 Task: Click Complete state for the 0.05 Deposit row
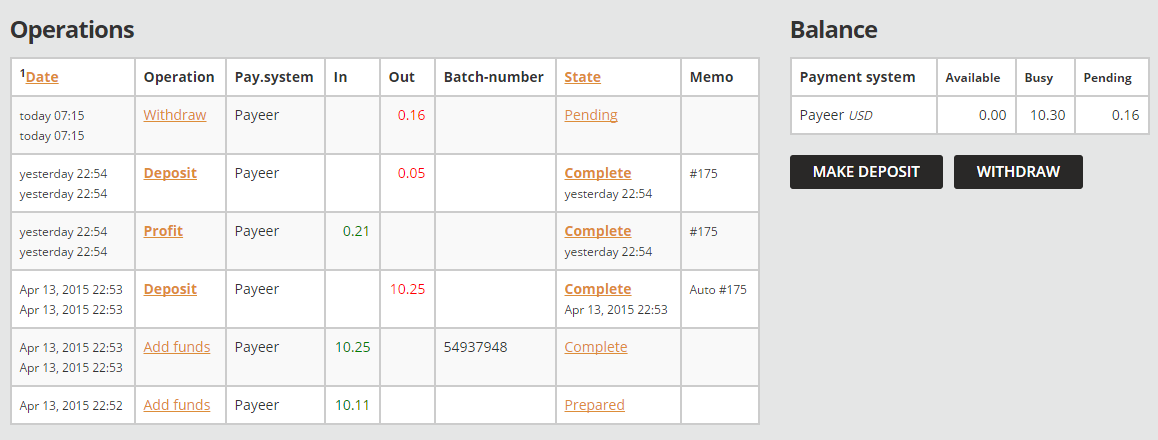598,173
